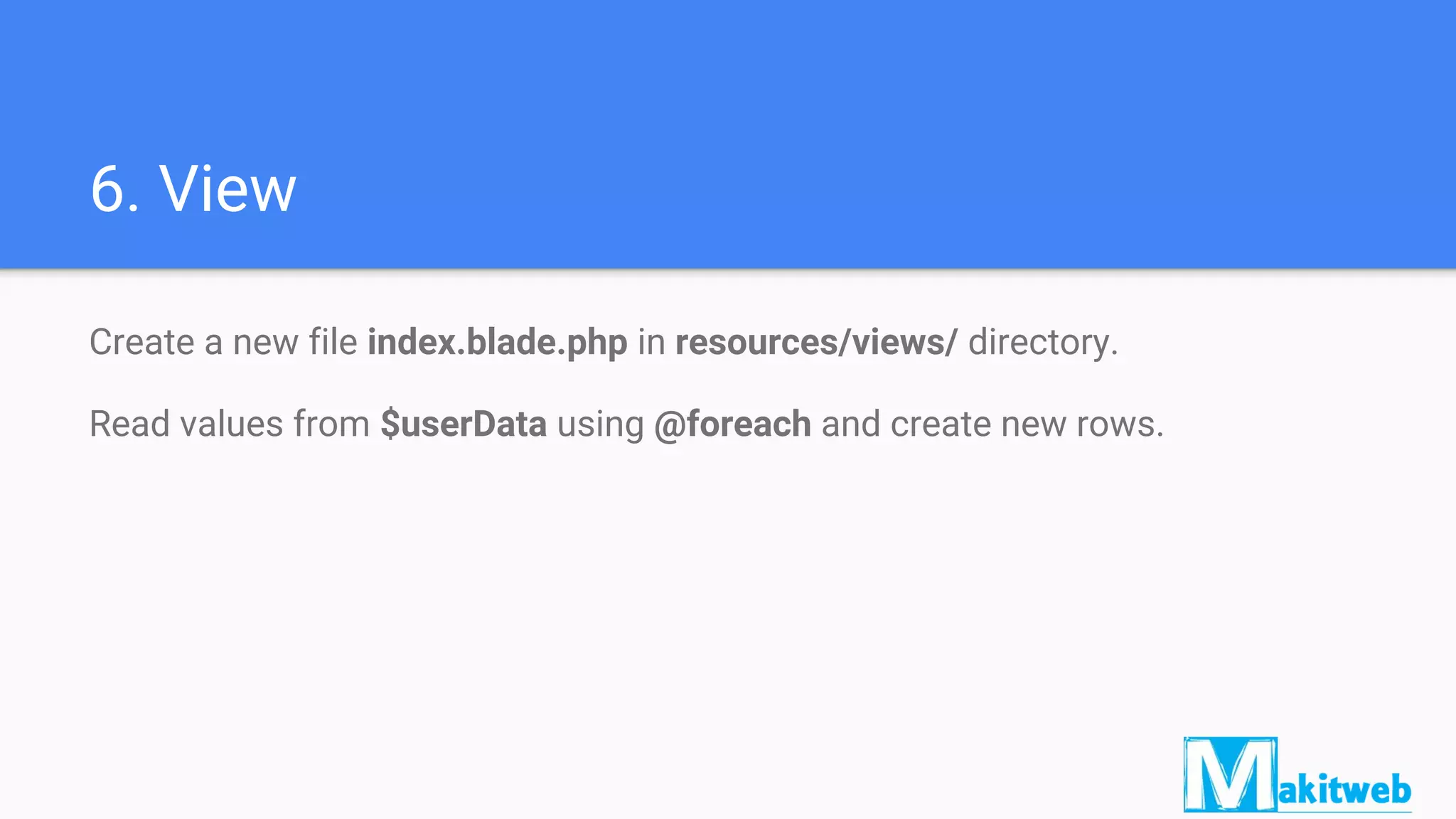Click the word 'directory.' in first line

tap(1043, 343)
